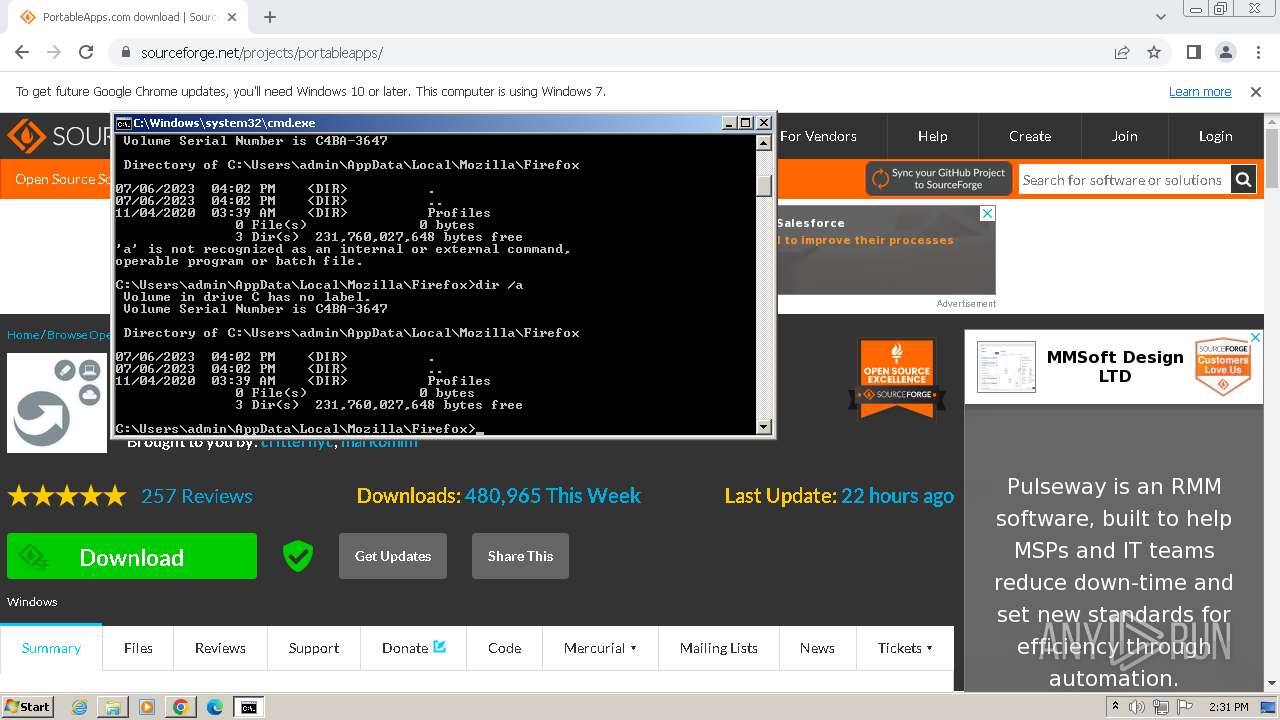This screenshot has height=720, width=1280.
Task: Launch Internet Explorer from the taskbar
Action: coord(80,707)
